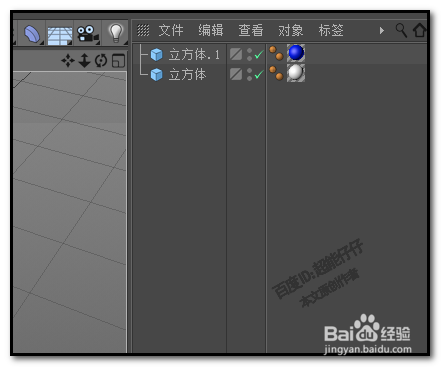Click the cube icon of 立方体

pyautogui.click(x=156, y=74)
